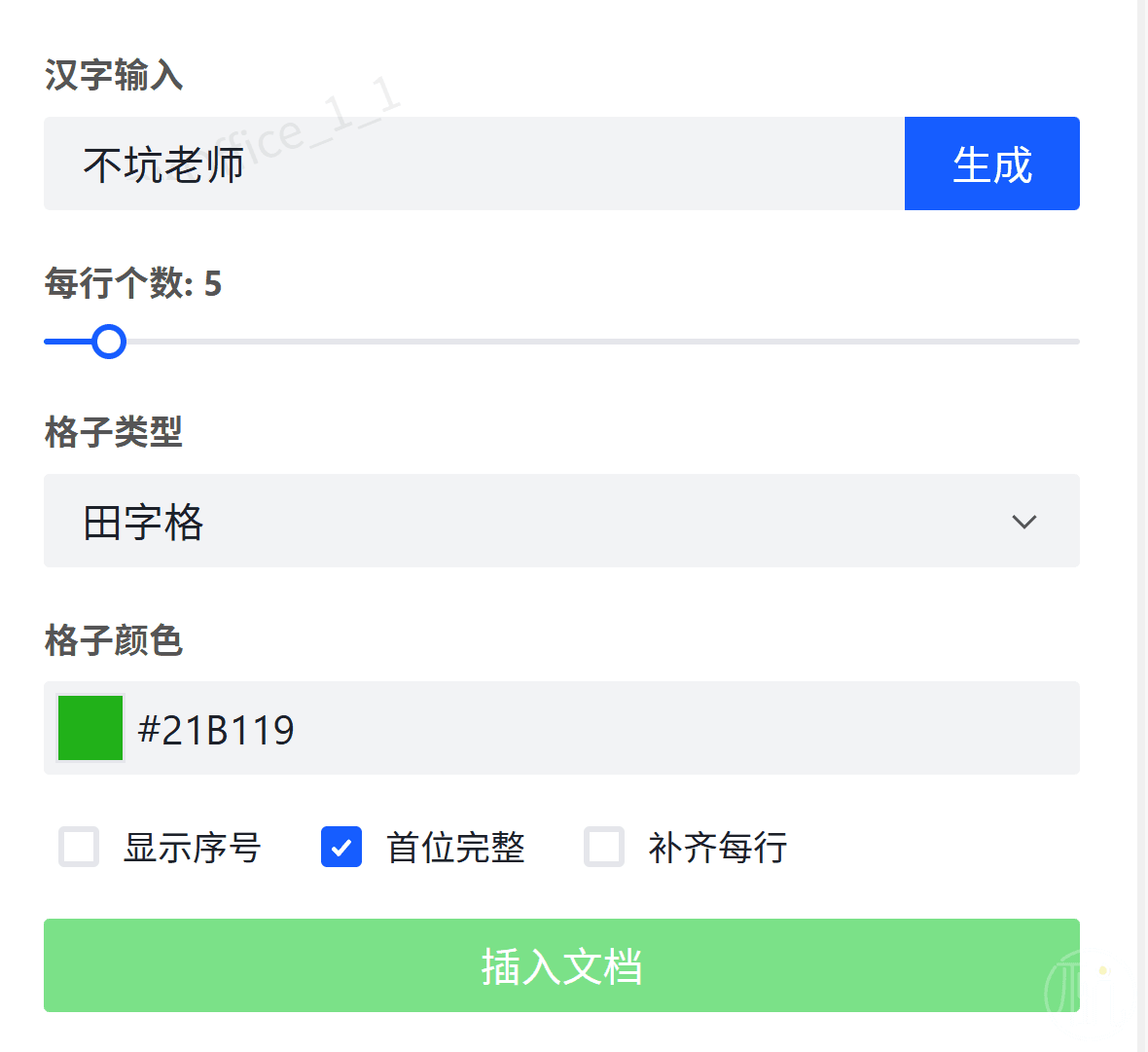This screenshot has height=1052, width=1148.
Task: Enable the 补齐每行 checkbox
Action: [x=604, y=847]
